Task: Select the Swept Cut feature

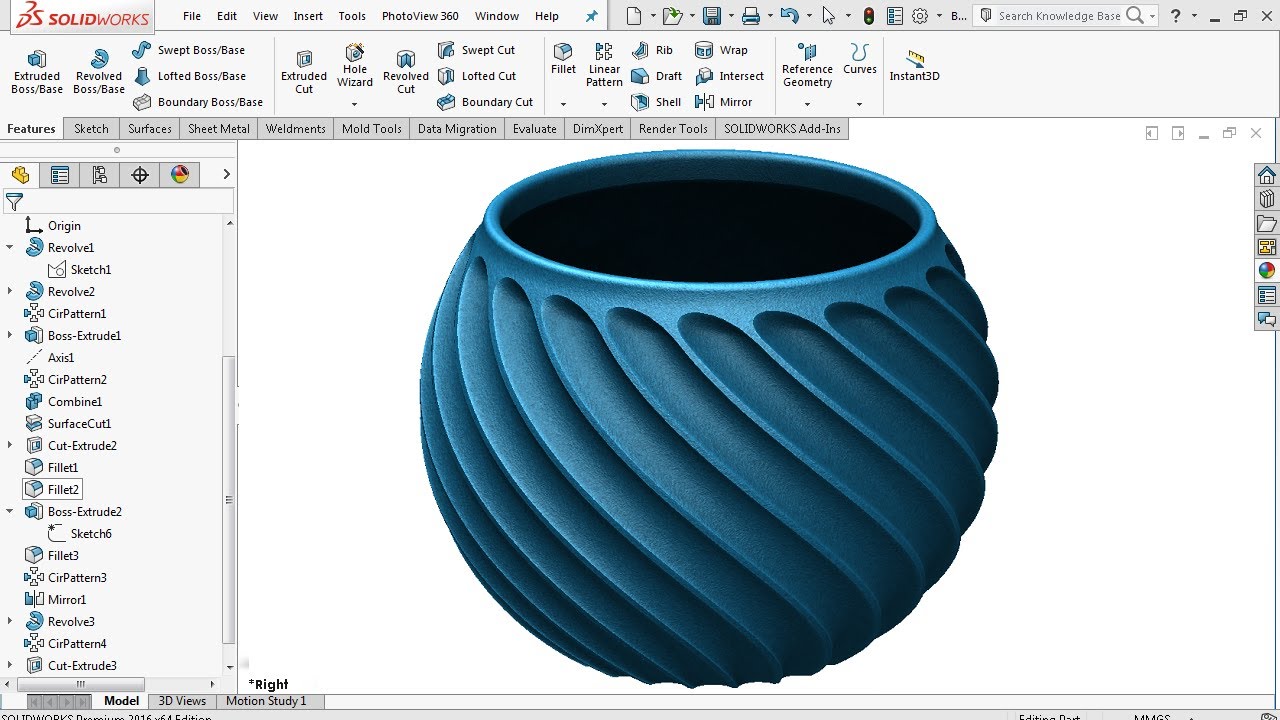Action: (477, 50)
